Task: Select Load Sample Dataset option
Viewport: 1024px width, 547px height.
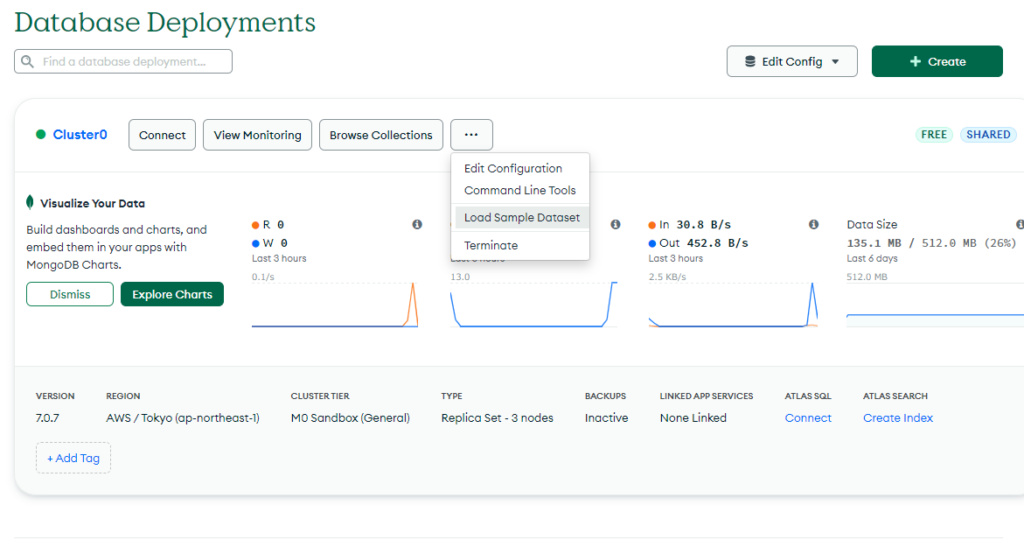Action: click(x=522, y=217)
